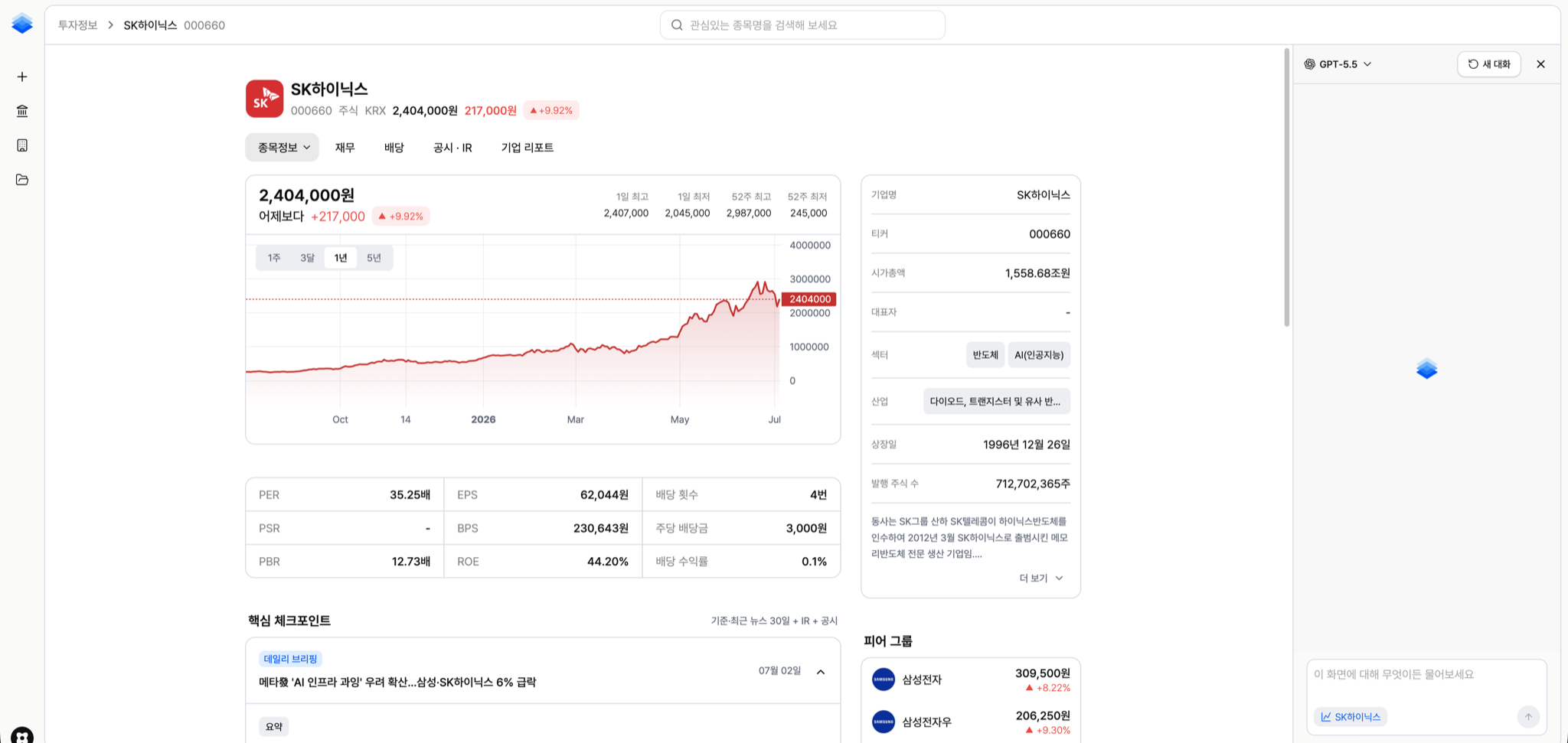Click the 새 대화 button
Viewport: 1568px width, 743px height.
coord(1489,64)
